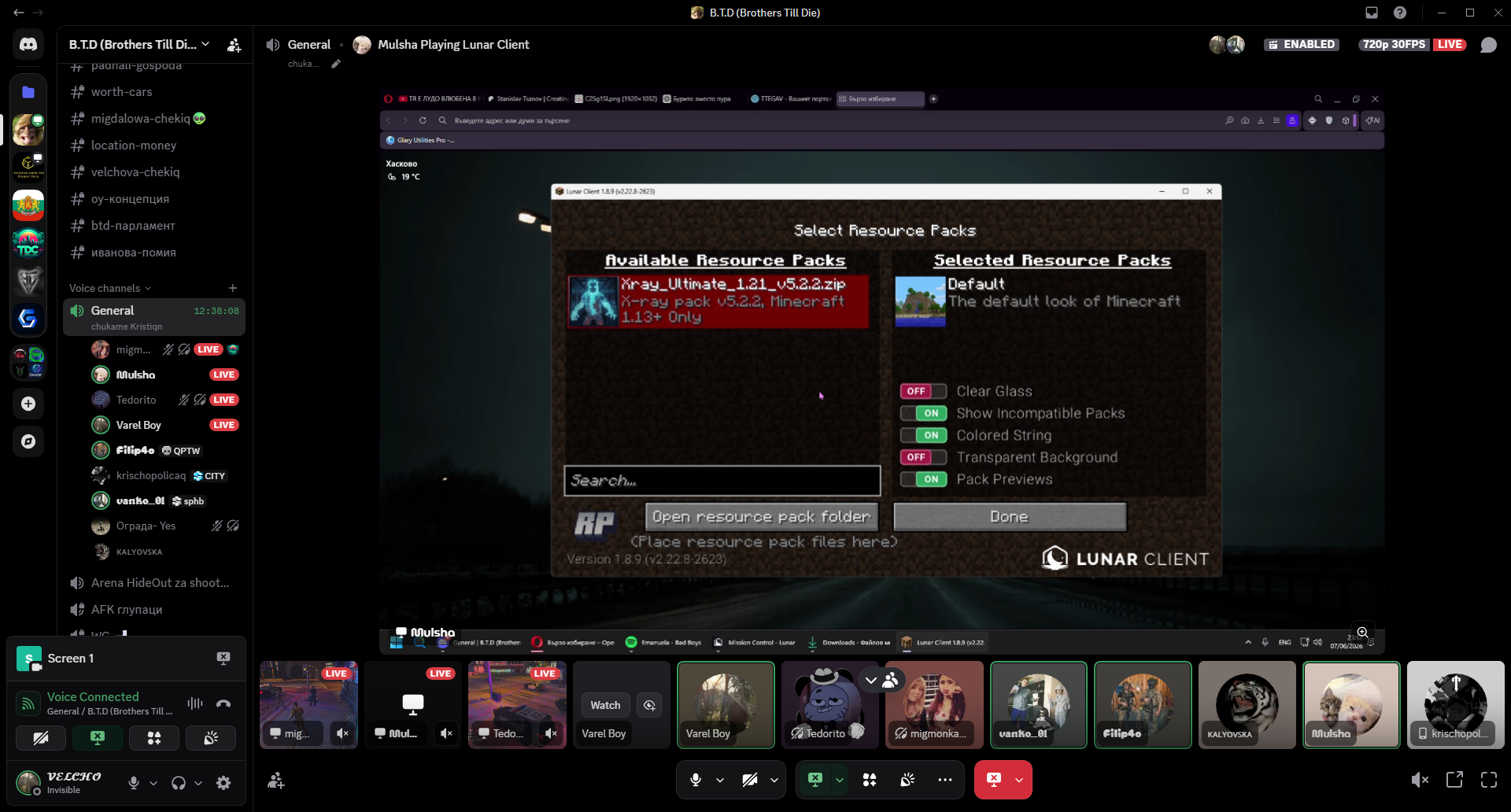1511x812 pixels.
Task: Click invite-friend icon below the stream tiles
Action: (x=276, y=781)
